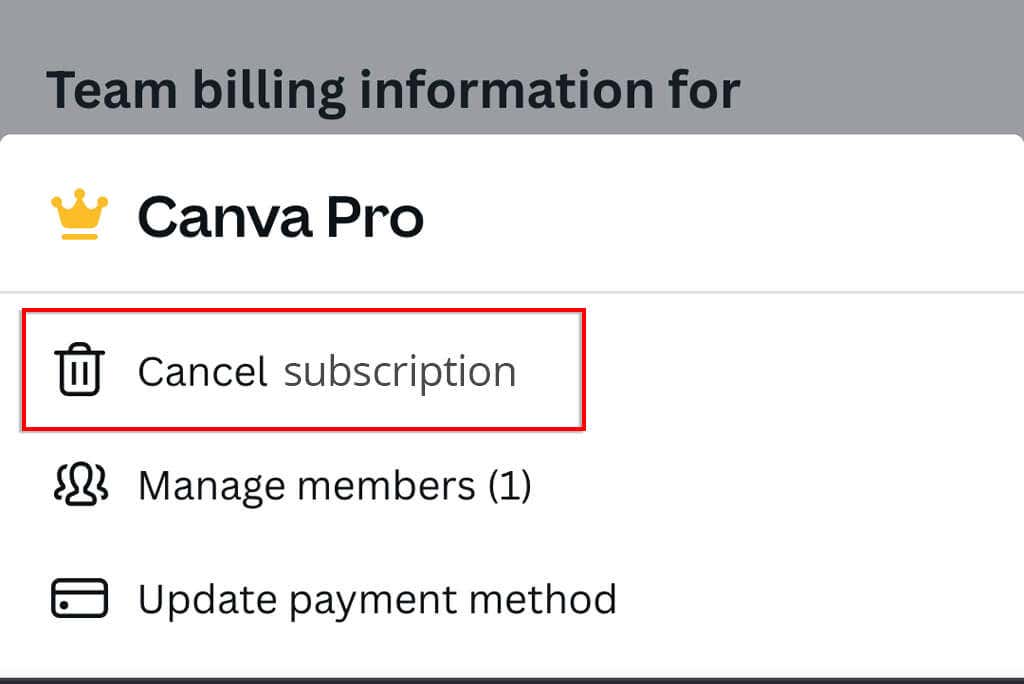Choose Update payment method

click(x=376, y=600)
